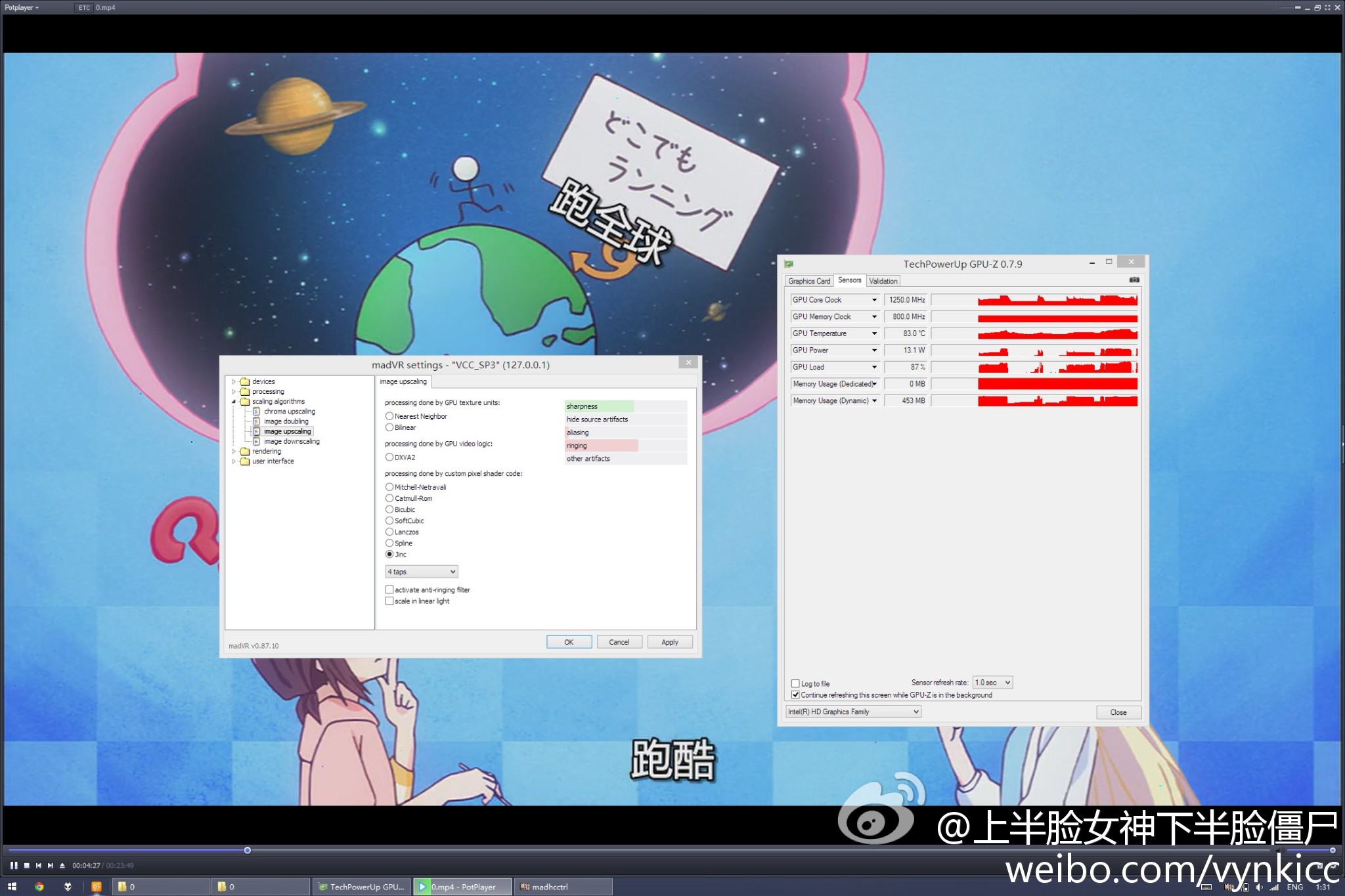Open the Windows Start button
1345x896 pixels.
pyautogui.click(x=12, y=887)
